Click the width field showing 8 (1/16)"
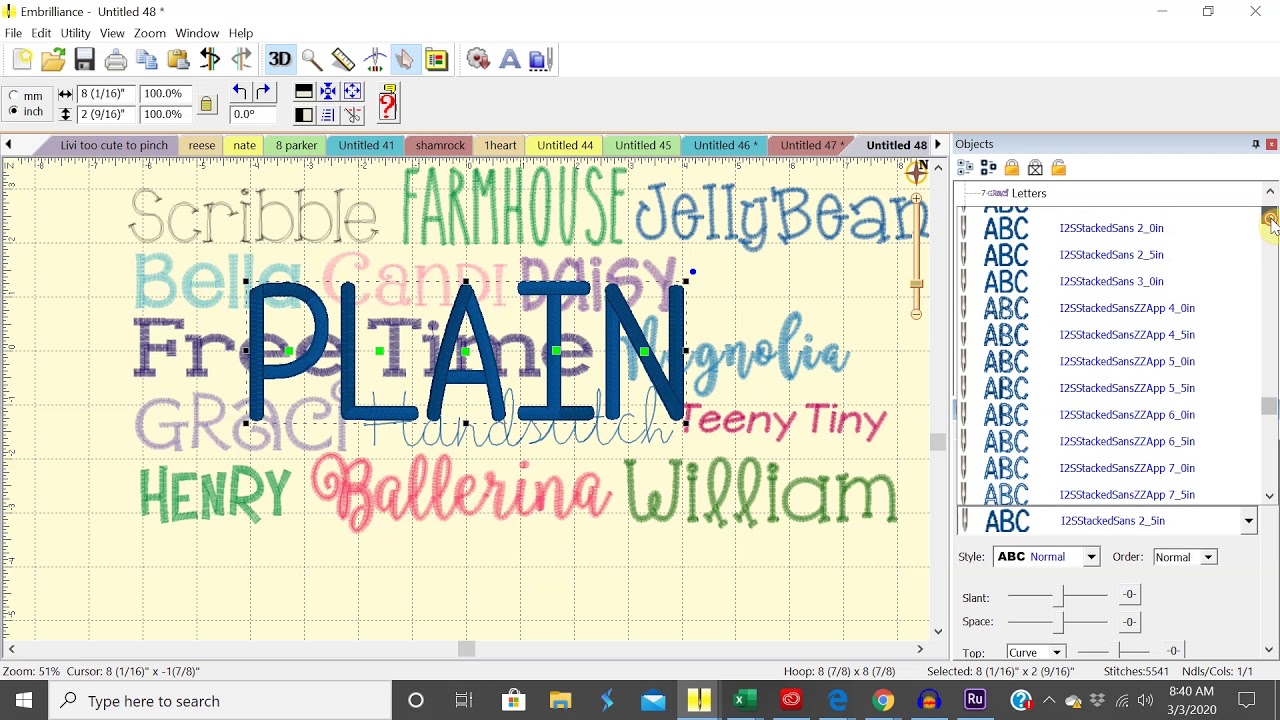Image resolution: width=1280 pixels, height=720 pixels. click(107, 94)
